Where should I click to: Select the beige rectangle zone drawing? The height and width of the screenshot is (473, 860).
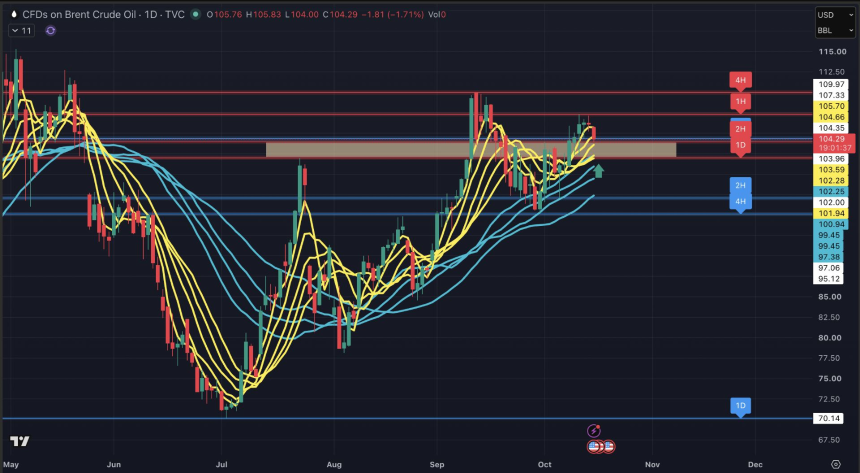[471, 150]
